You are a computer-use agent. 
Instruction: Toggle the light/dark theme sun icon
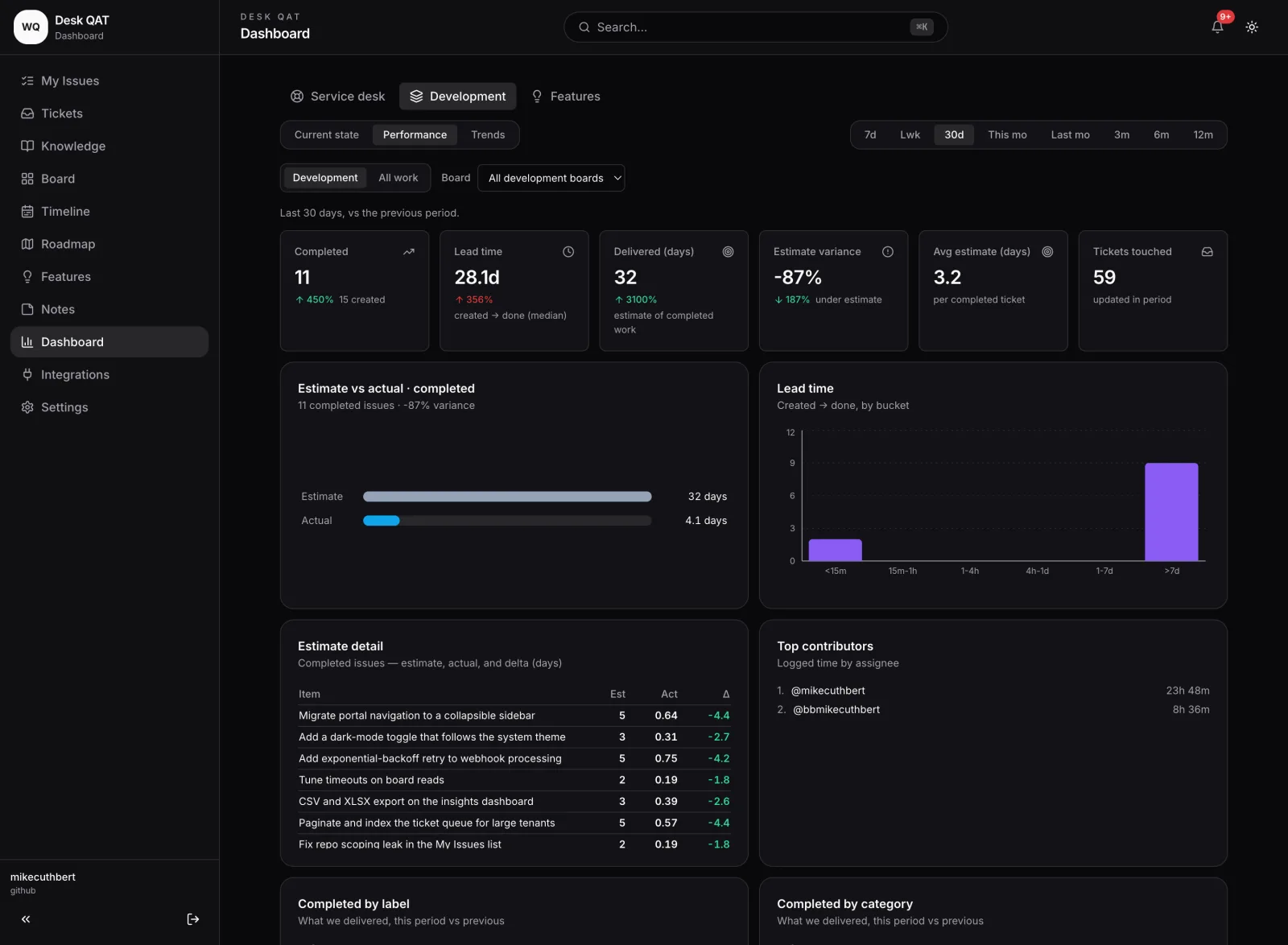(1252, 27)
